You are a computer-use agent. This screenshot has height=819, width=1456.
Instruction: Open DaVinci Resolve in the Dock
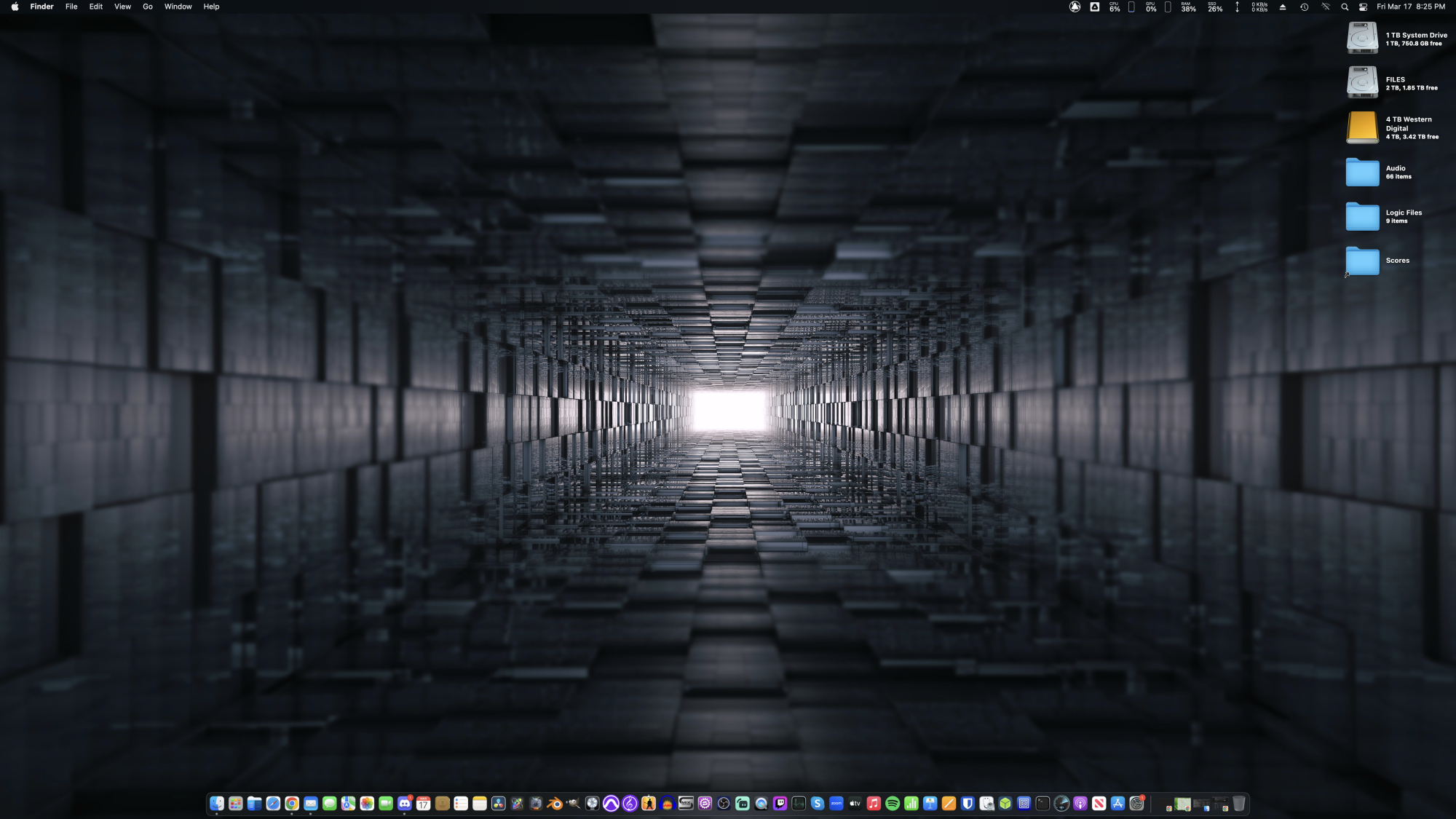click(x=499, y=804)
